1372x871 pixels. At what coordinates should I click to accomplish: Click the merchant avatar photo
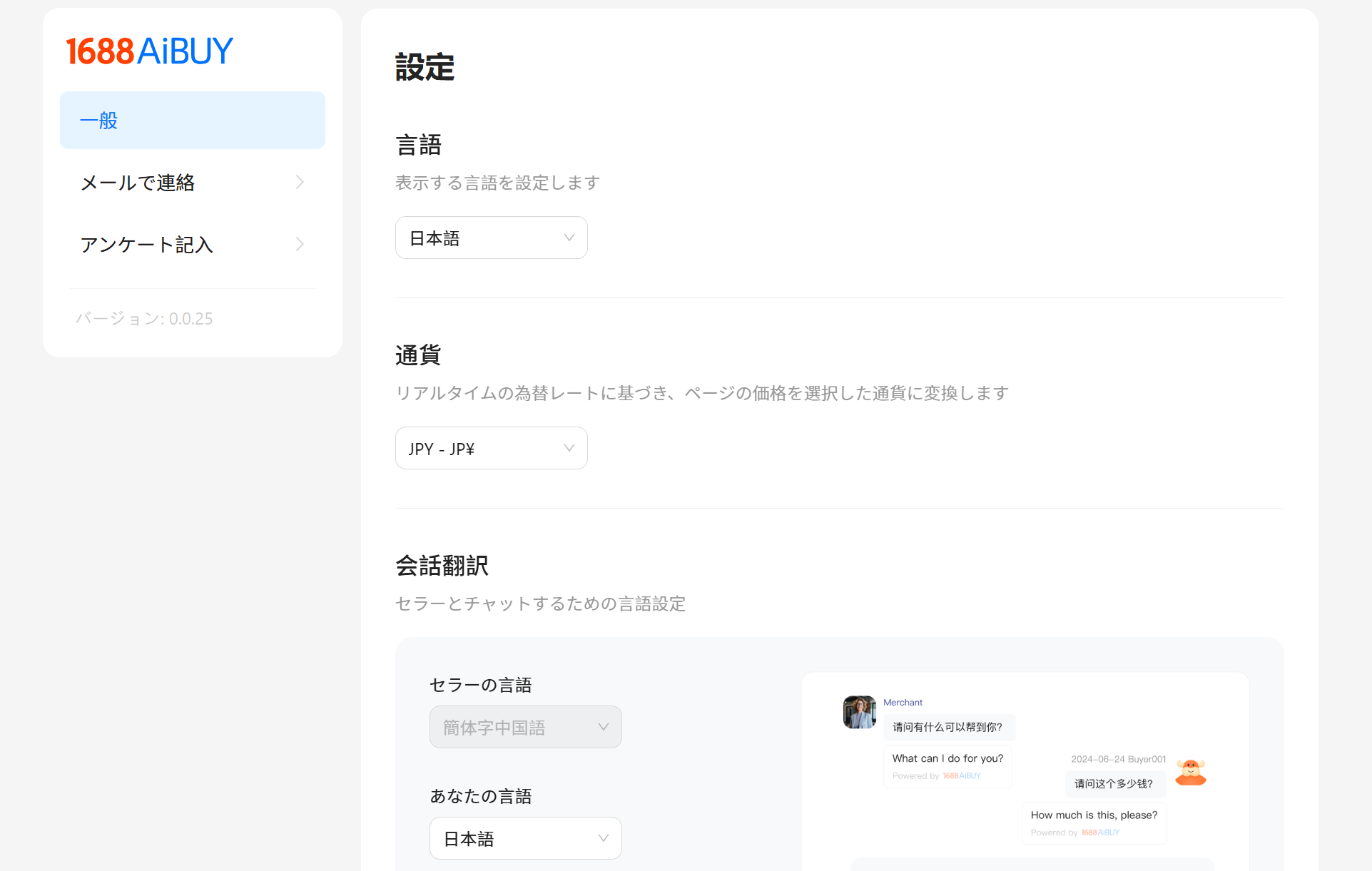coord(859,712)
